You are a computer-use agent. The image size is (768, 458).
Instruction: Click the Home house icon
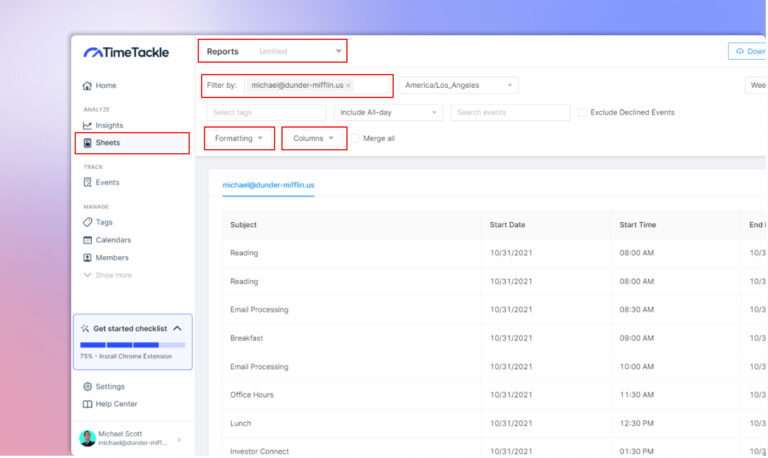click(87, 86)
